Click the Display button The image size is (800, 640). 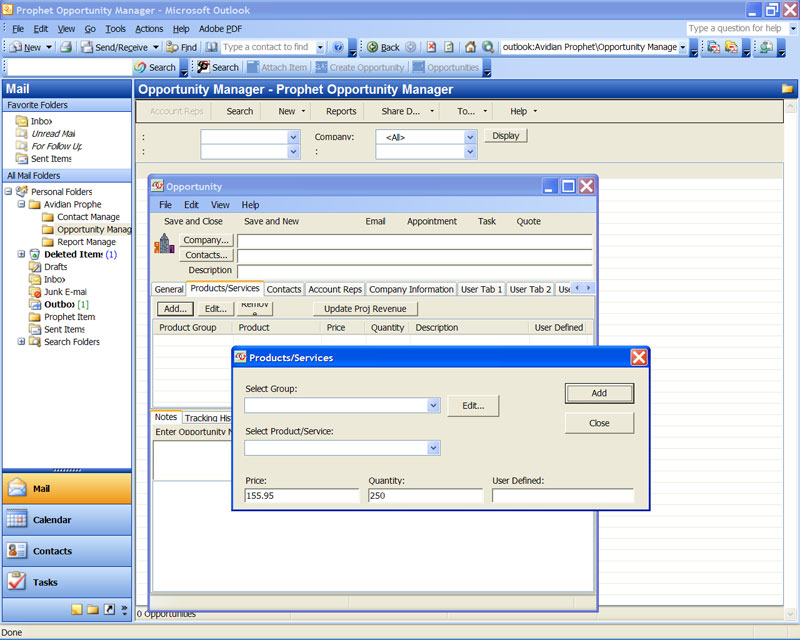[506, 136]
